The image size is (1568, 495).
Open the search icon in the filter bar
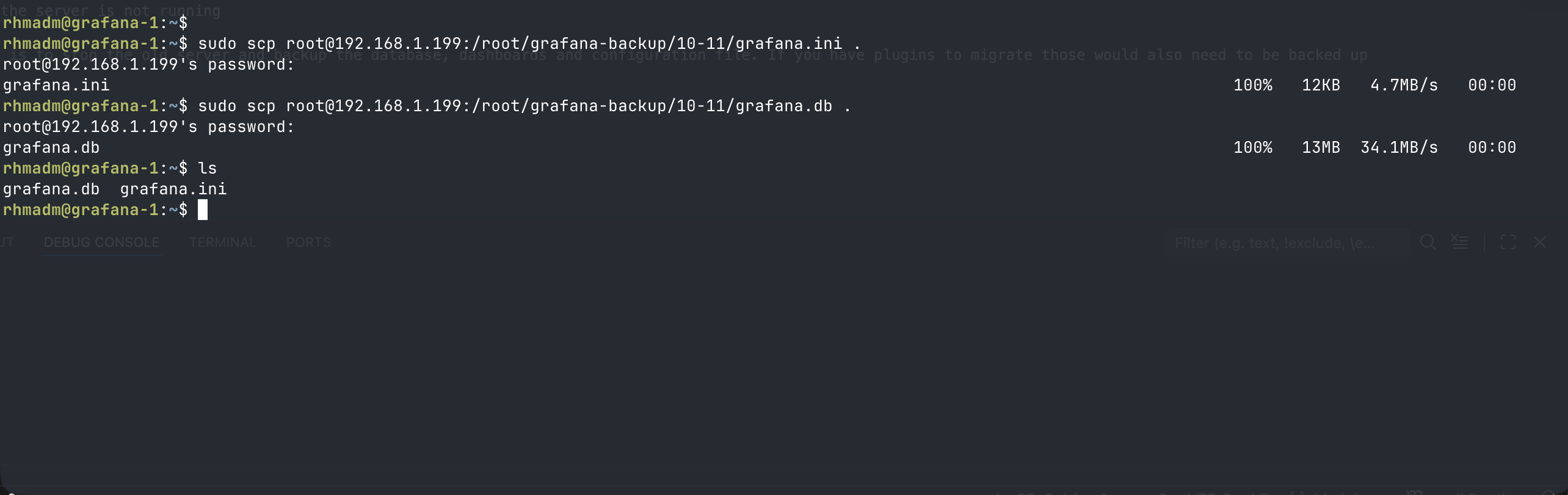(x=1428, y=242)
